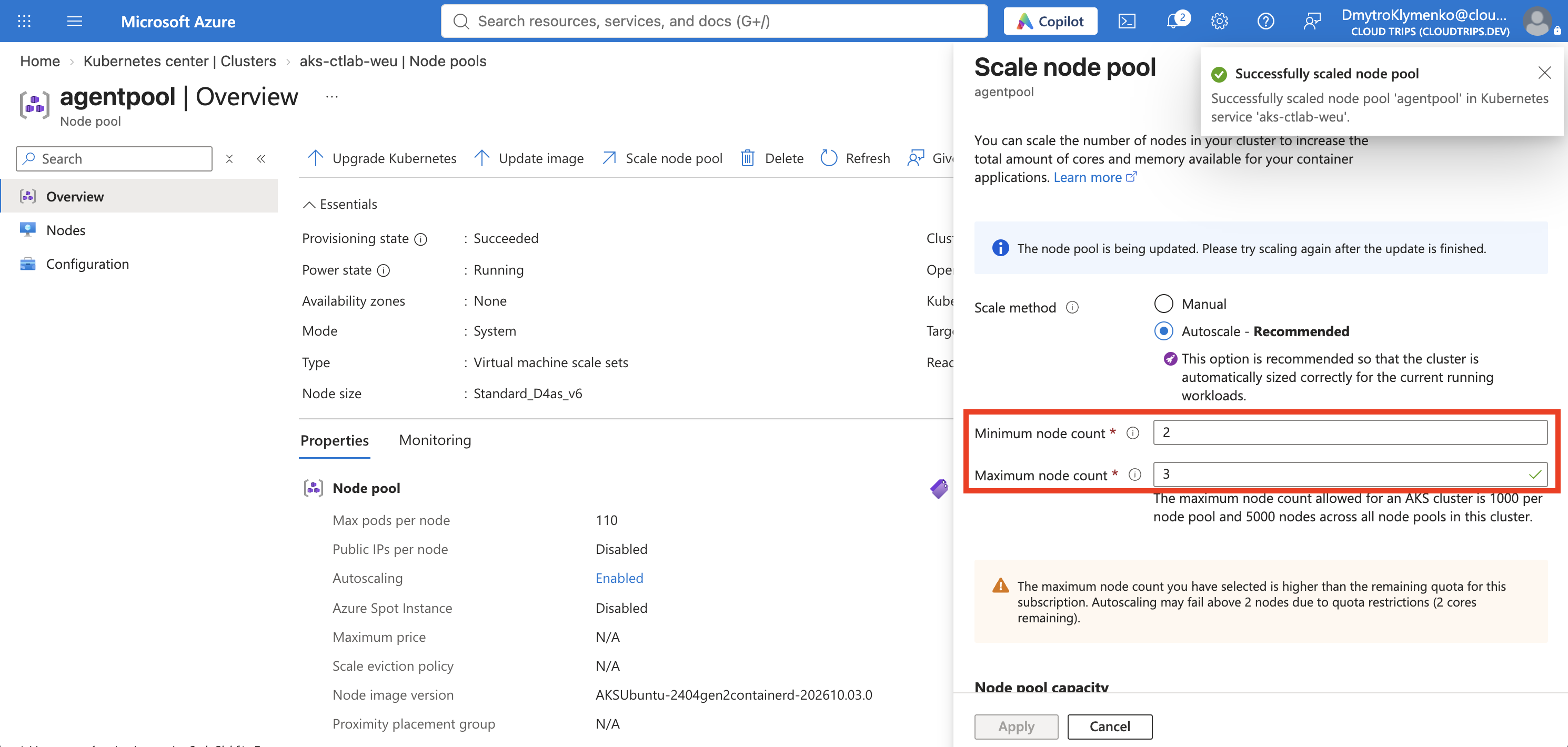Focus the top resource search box

(714, 22)
